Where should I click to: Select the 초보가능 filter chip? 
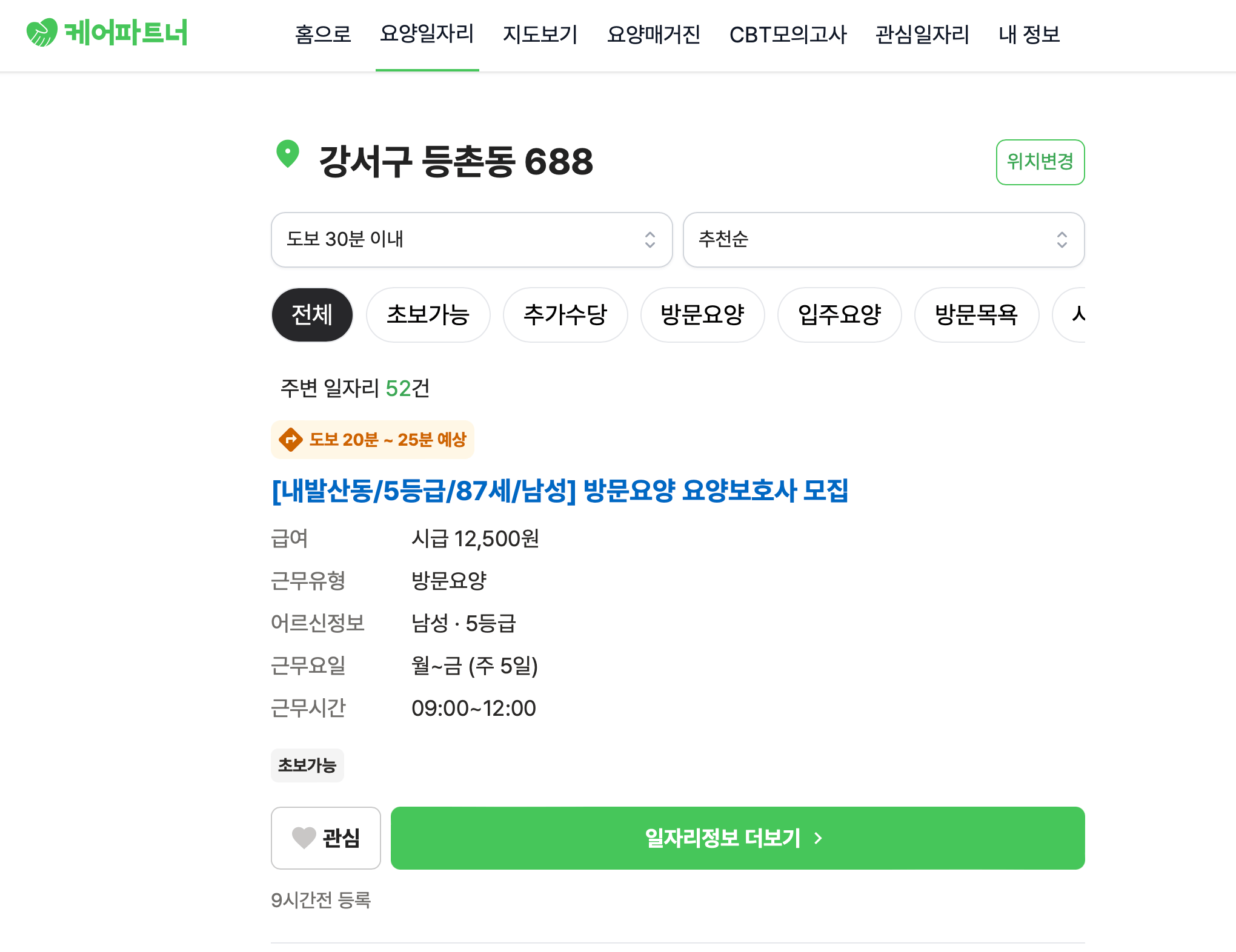[x=428, y=315]
